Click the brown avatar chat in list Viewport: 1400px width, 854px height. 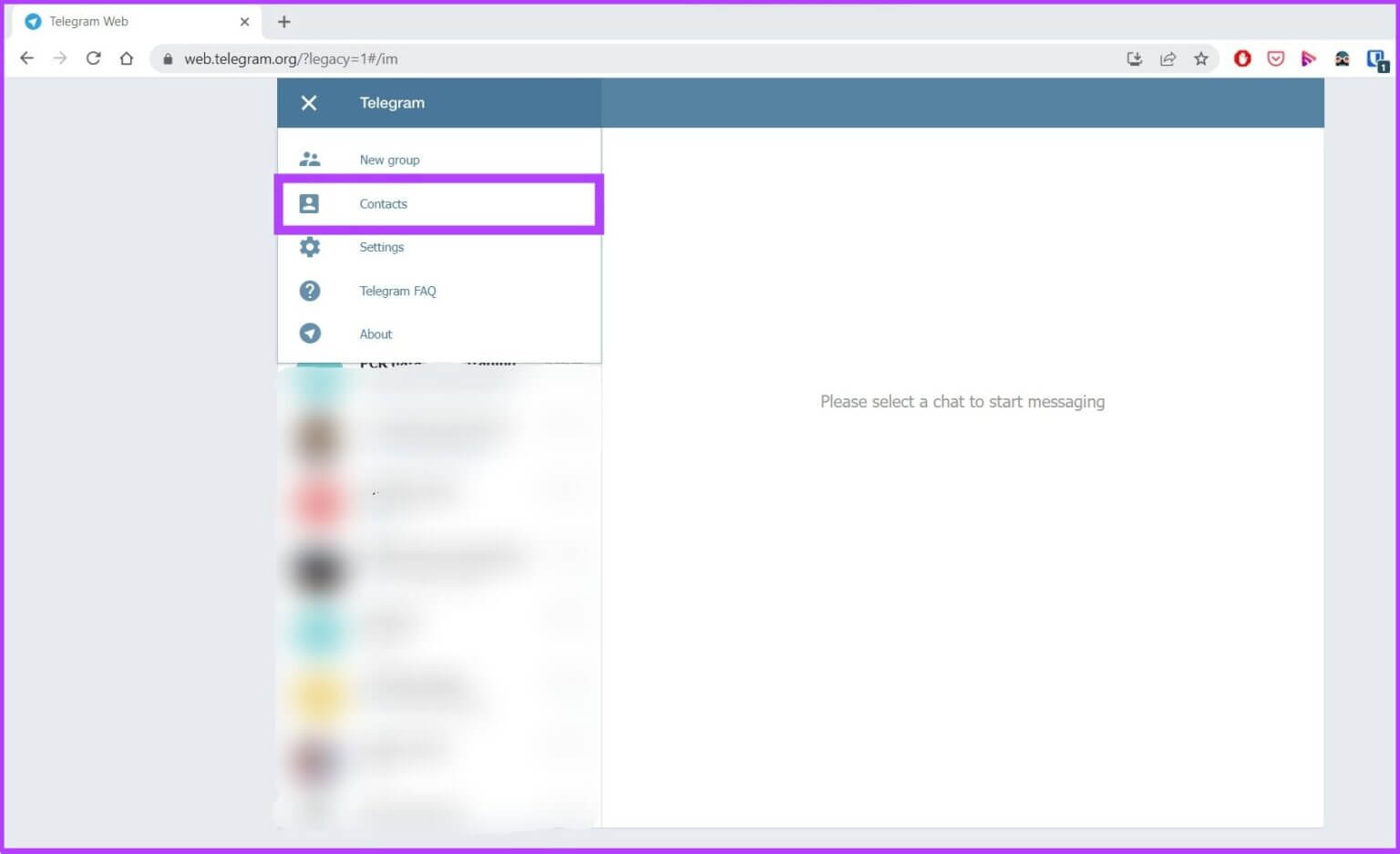439,439
